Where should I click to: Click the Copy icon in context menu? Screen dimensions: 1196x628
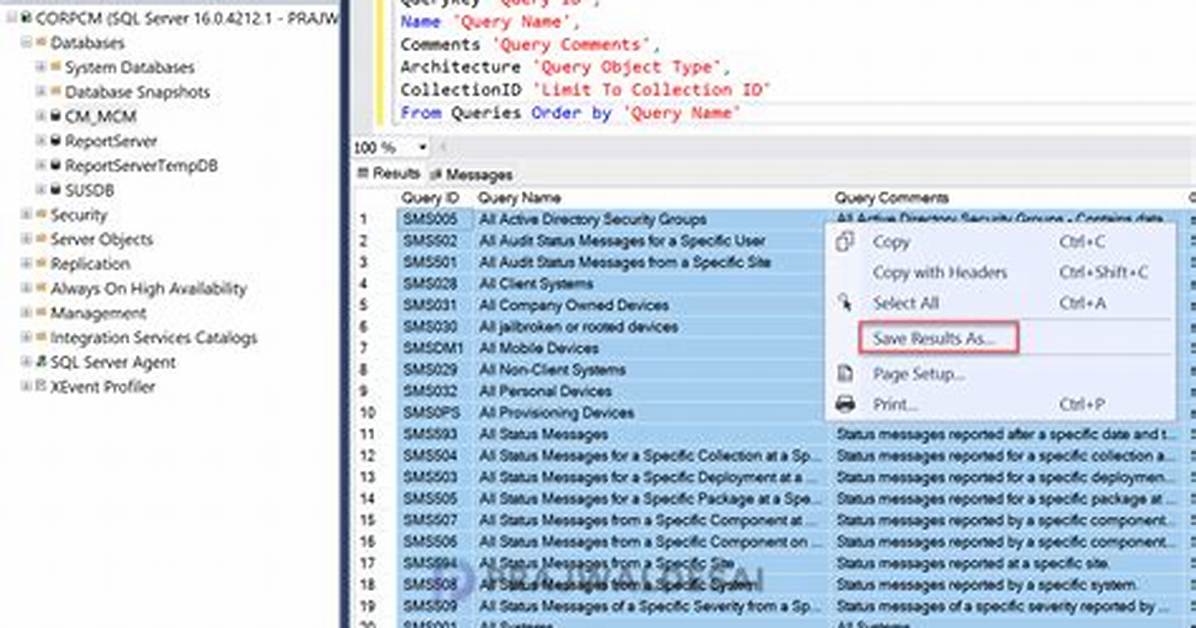click(844, 242)
